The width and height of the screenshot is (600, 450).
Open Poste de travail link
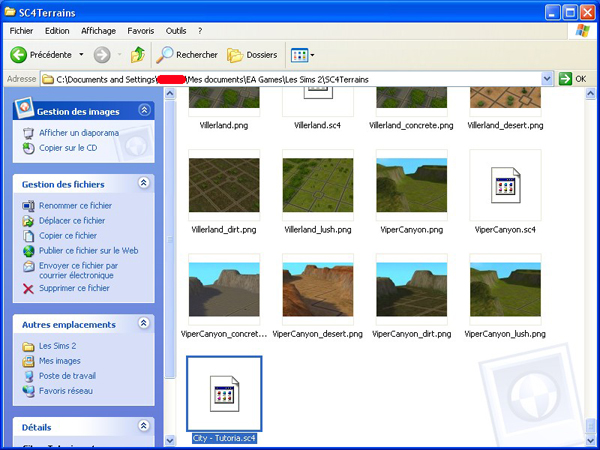pyautogui.click(x=67, y=376)
